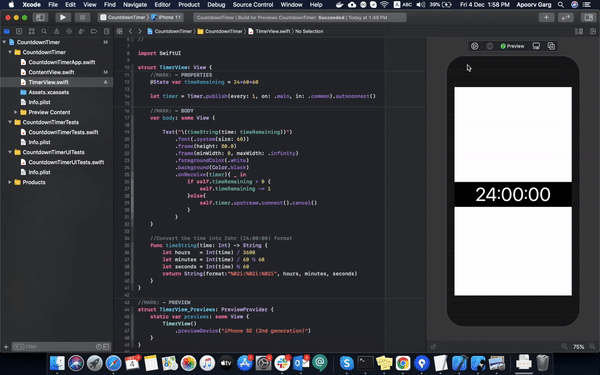
Task: Open the Source Control navigator tab
Action: pyautogui.click(x=19, y=31)
